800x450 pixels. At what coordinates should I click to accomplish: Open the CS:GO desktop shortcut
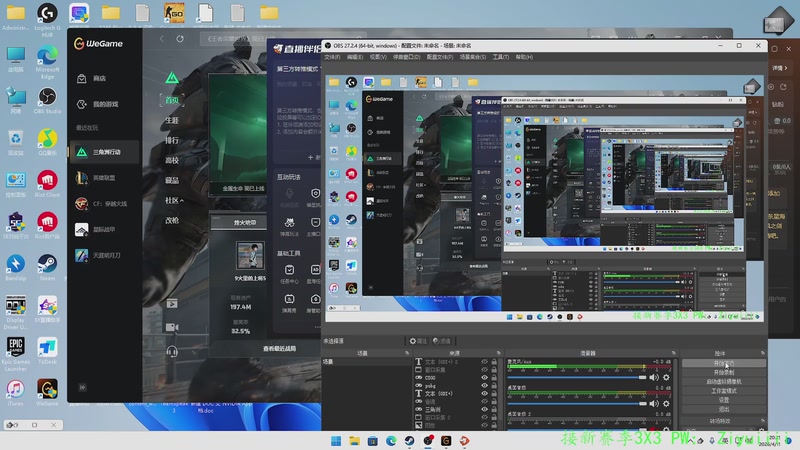[173, 14]
